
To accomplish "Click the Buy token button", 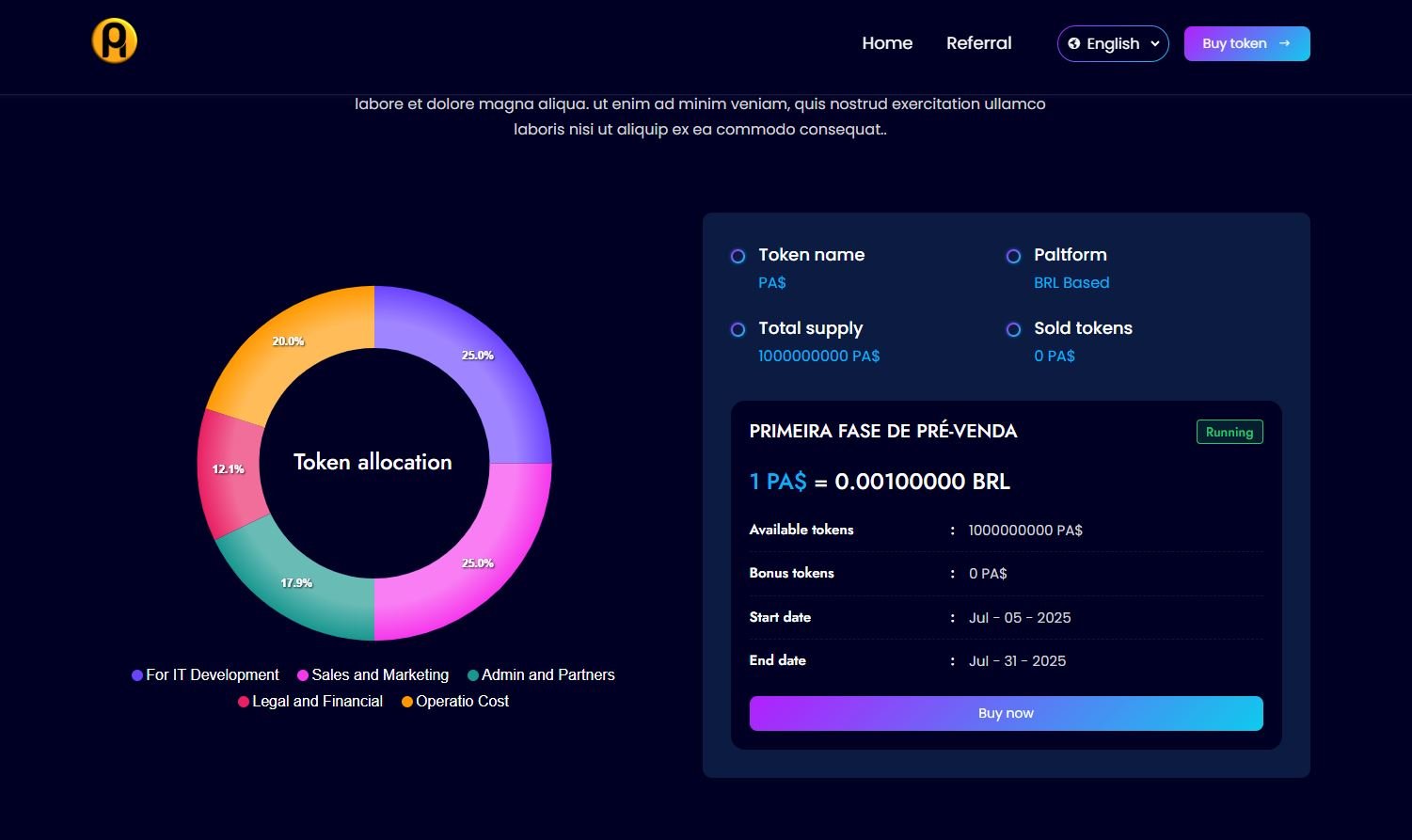I will coord(1246,43).
